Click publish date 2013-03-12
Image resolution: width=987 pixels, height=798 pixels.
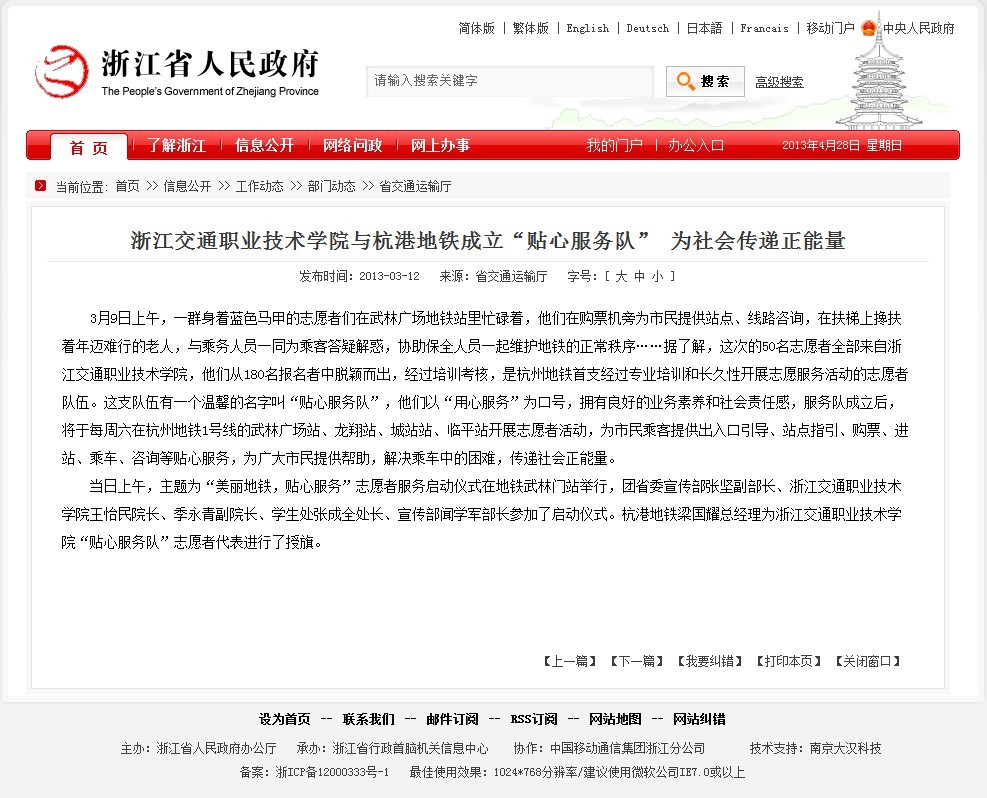coord(389,276)
